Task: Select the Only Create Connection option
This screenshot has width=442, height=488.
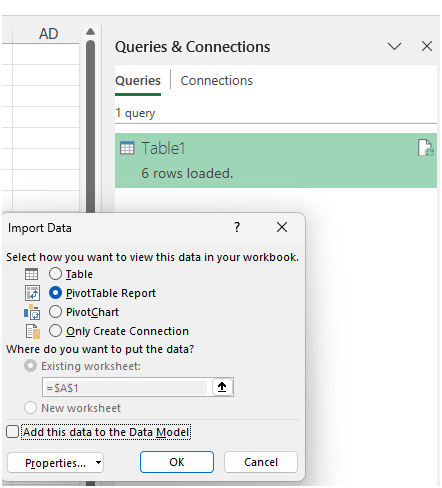Action: coord(55,331)
